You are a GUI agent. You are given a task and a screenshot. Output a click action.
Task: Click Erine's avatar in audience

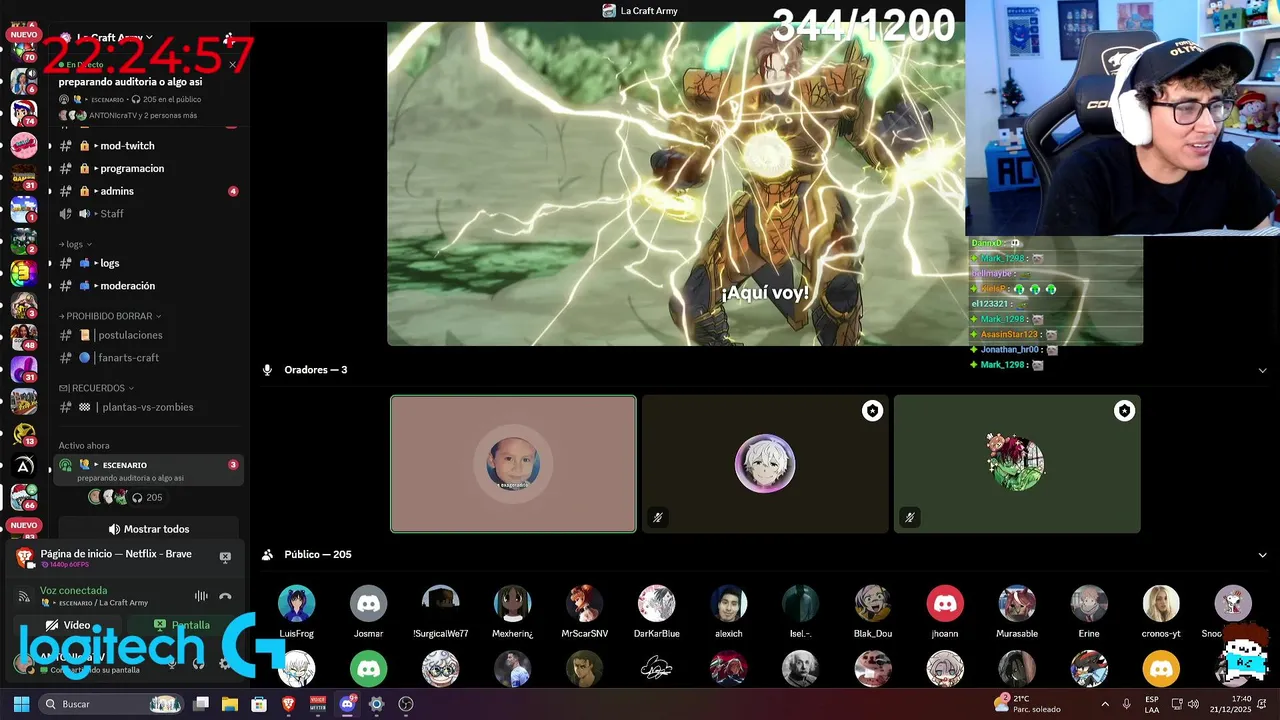(1088, 603)
